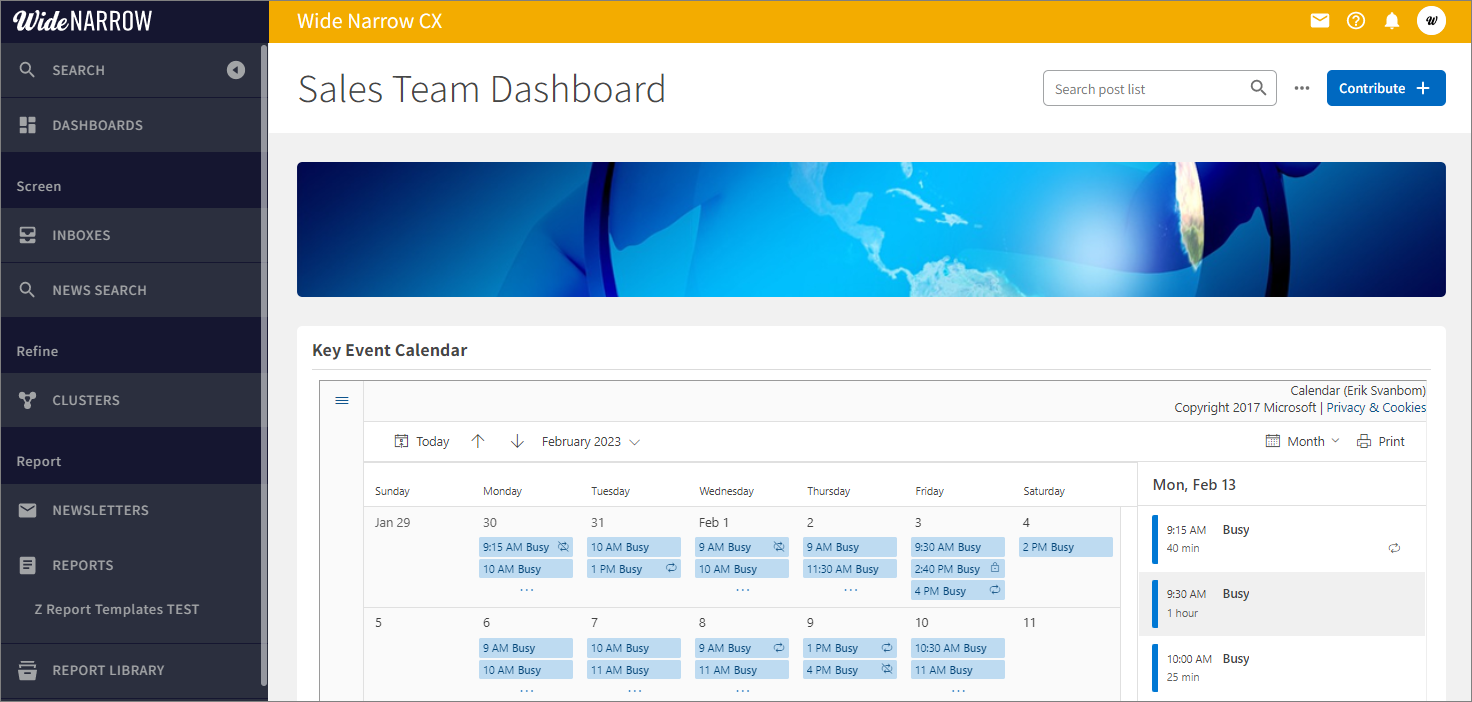Open the messages envelope icon in top bar

(1319, 20)
